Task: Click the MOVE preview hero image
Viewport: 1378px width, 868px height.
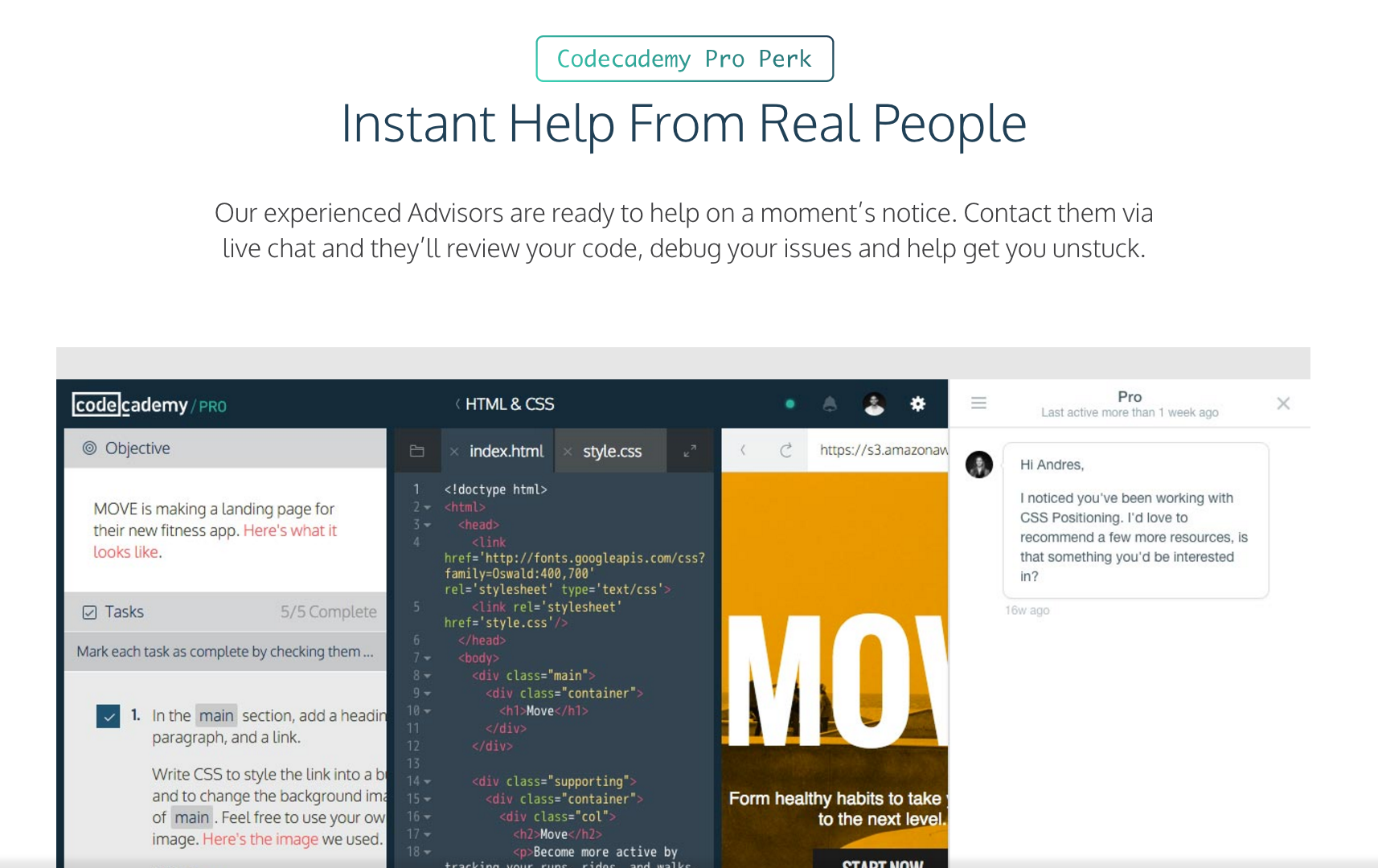Action: pos(835,671)
